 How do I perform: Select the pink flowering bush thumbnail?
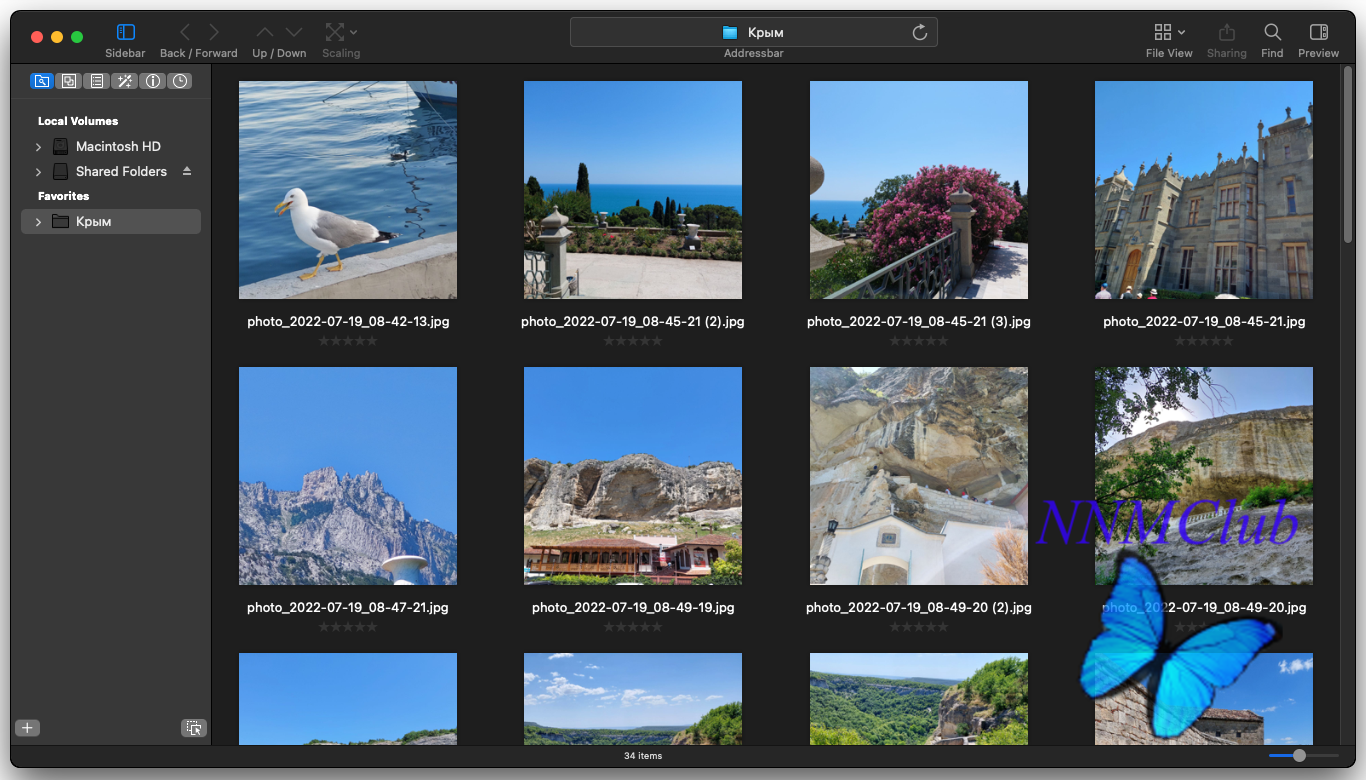coord(919,190)
